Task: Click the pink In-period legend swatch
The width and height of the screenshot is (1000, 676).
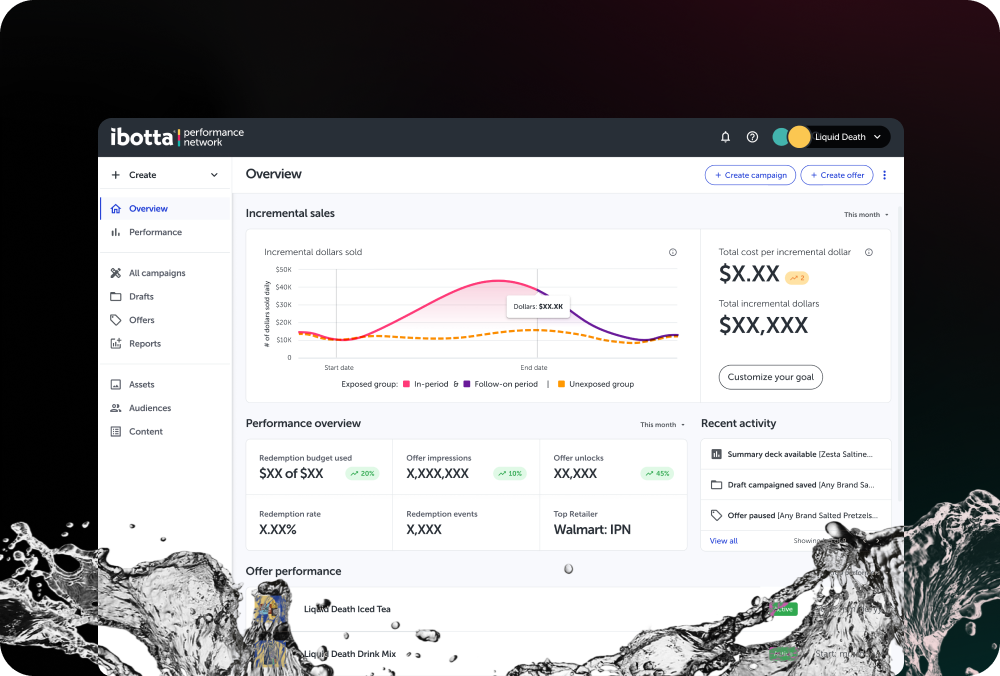Action: coord(407,384)
